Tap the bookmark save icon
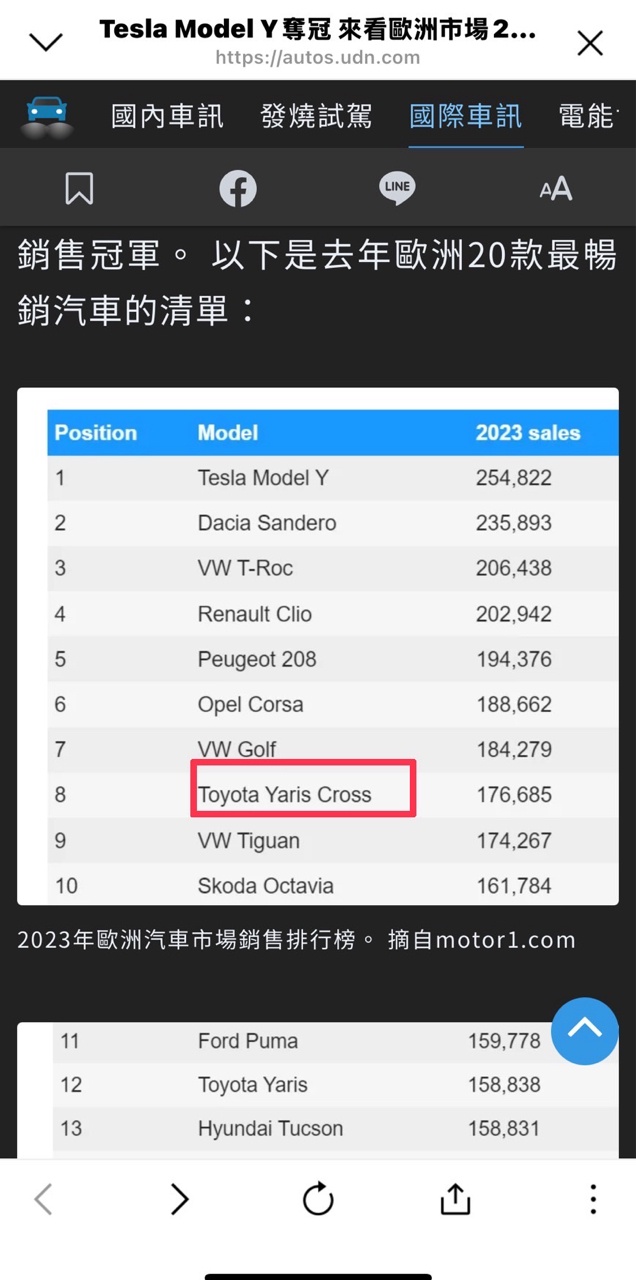Screen dimensions: 636x1280 [x=79, y=188]
